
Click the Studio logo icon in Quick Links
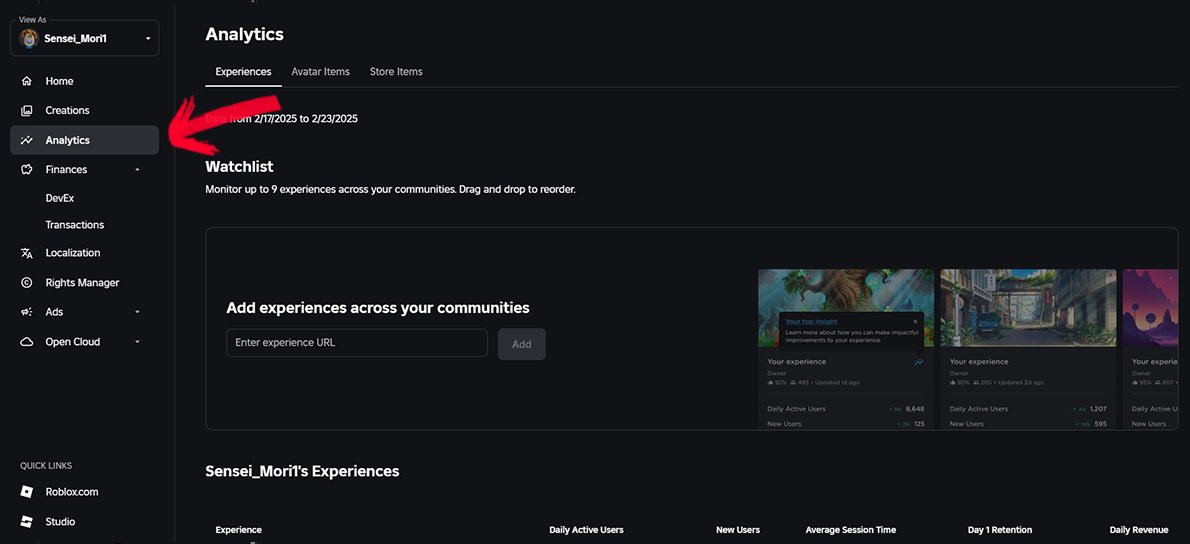27,522
